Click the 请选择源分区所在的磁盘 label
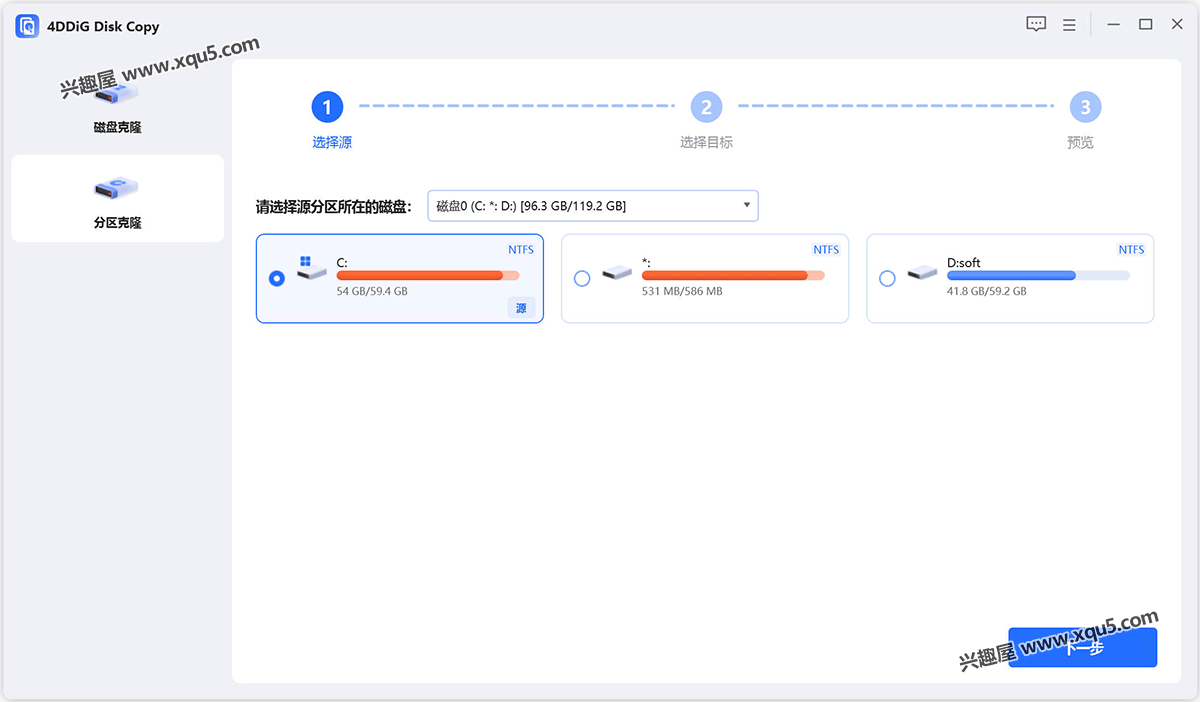Screen dimensions: 1200x702 click(333, 207)
